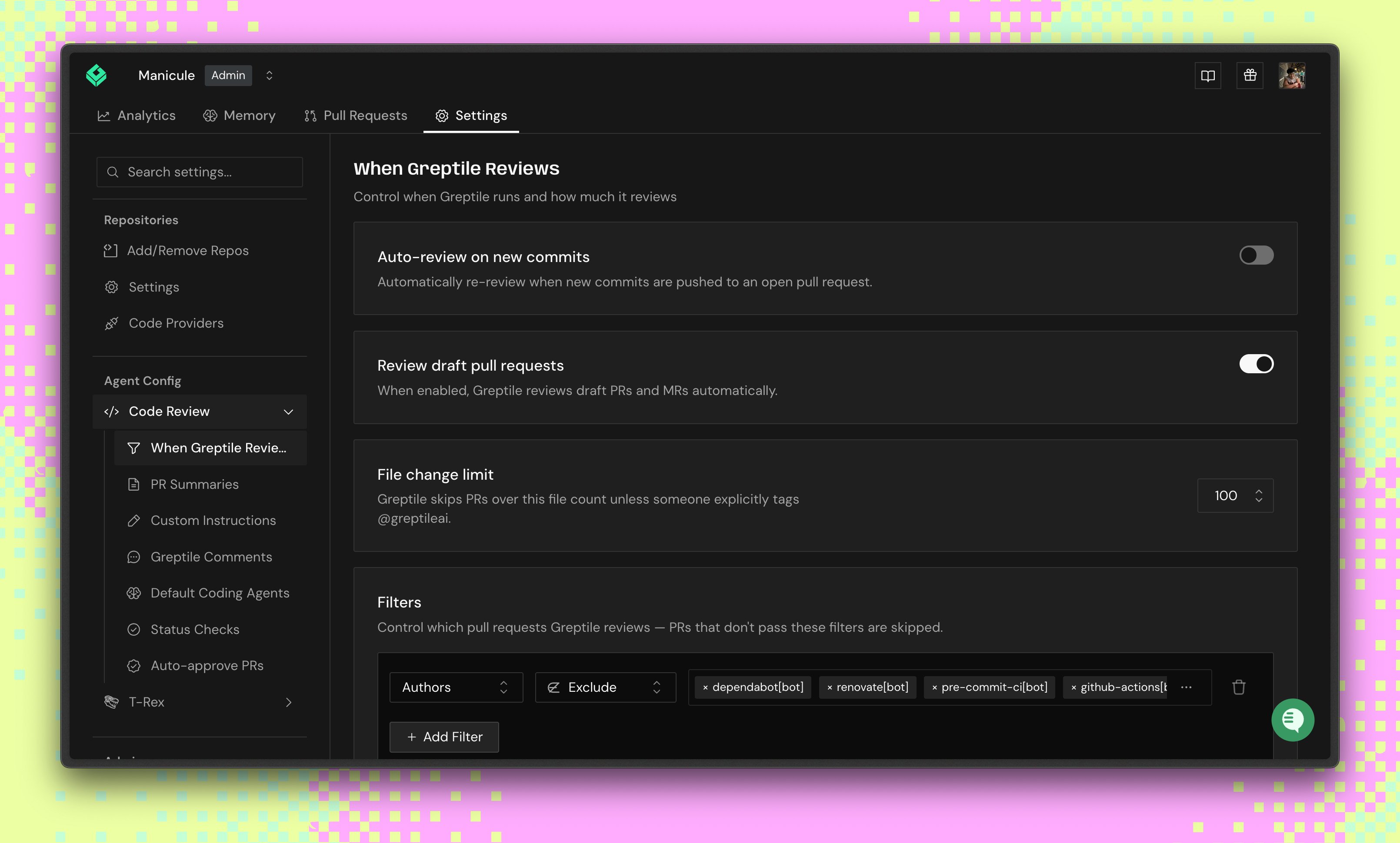Screen dimensions: 1400x843
Task: Click the document icon beside PR Summaries
Action: pos(133,484)
